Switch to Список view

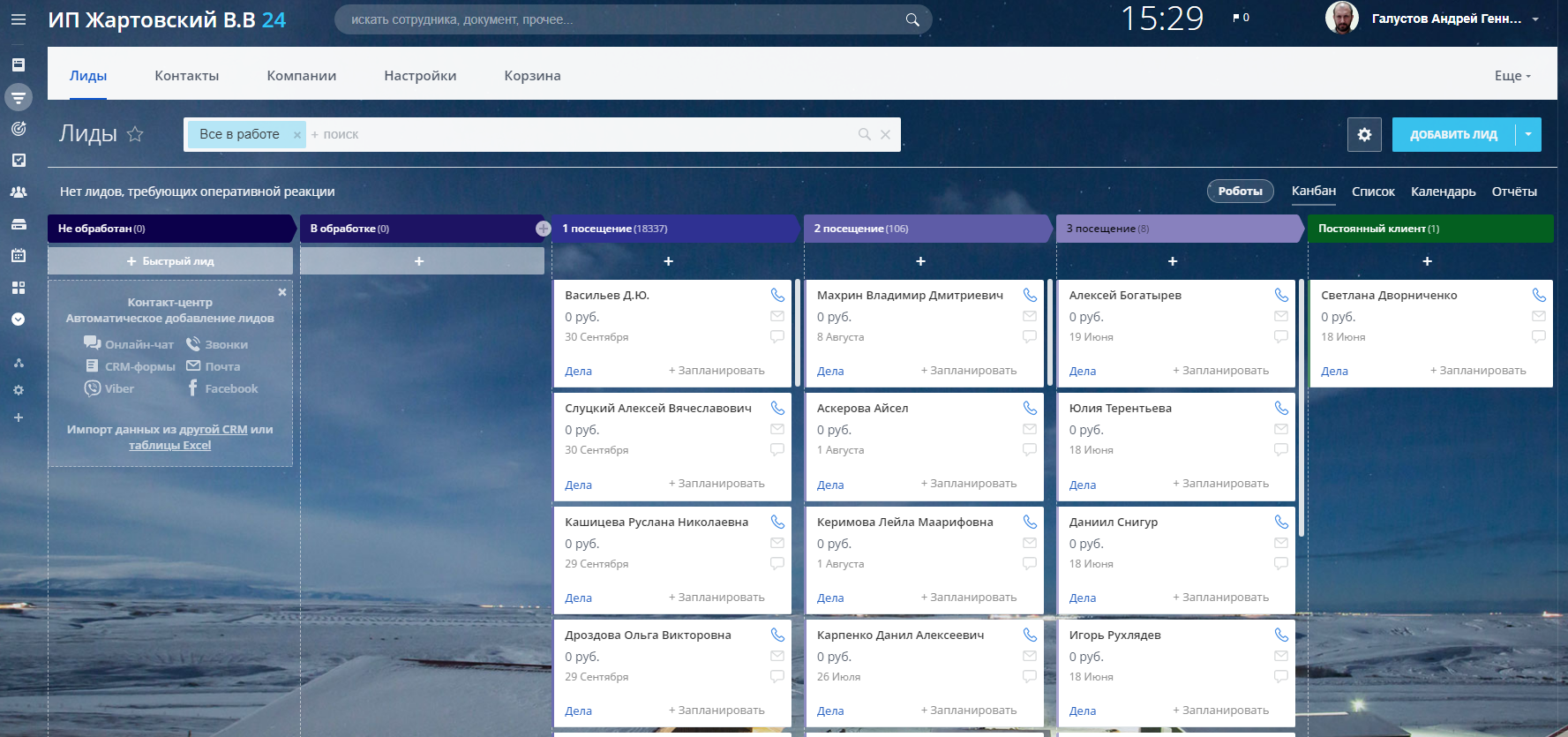1373,192
